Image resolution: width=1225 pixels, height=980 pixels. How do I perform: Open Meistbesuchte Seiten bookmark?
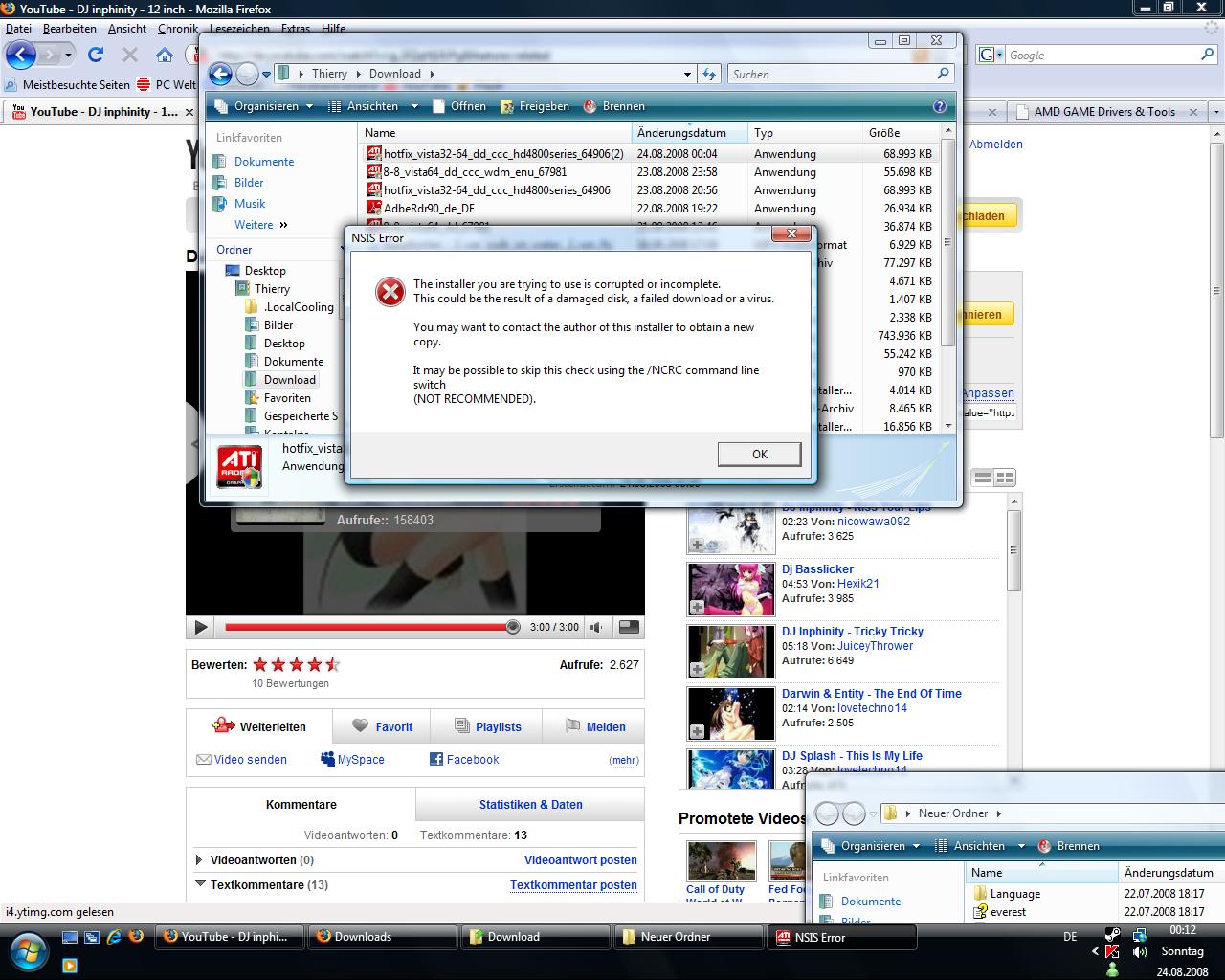tap(67, 85)
